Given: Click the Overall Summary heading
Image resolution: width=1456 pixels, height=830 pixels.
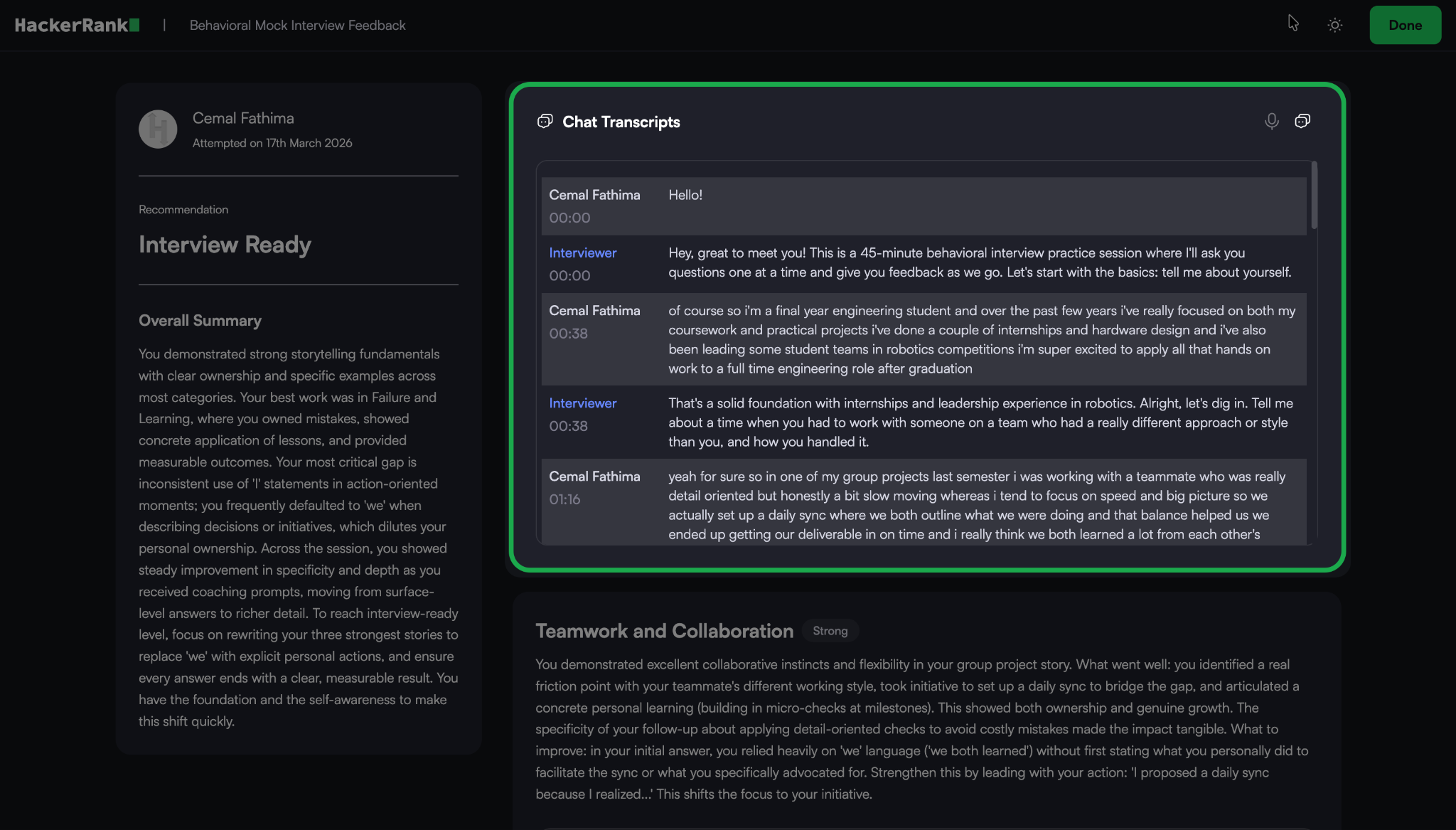Looking at the screenshot, I should 200,321.
